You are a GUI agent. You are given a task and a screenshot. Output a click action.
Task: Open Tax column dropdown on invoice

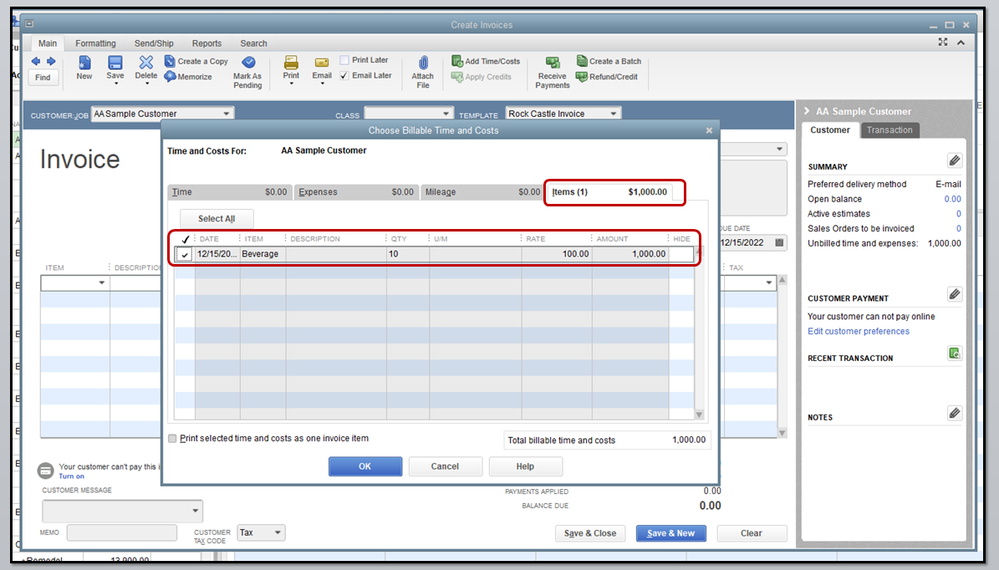pos(768,283)
